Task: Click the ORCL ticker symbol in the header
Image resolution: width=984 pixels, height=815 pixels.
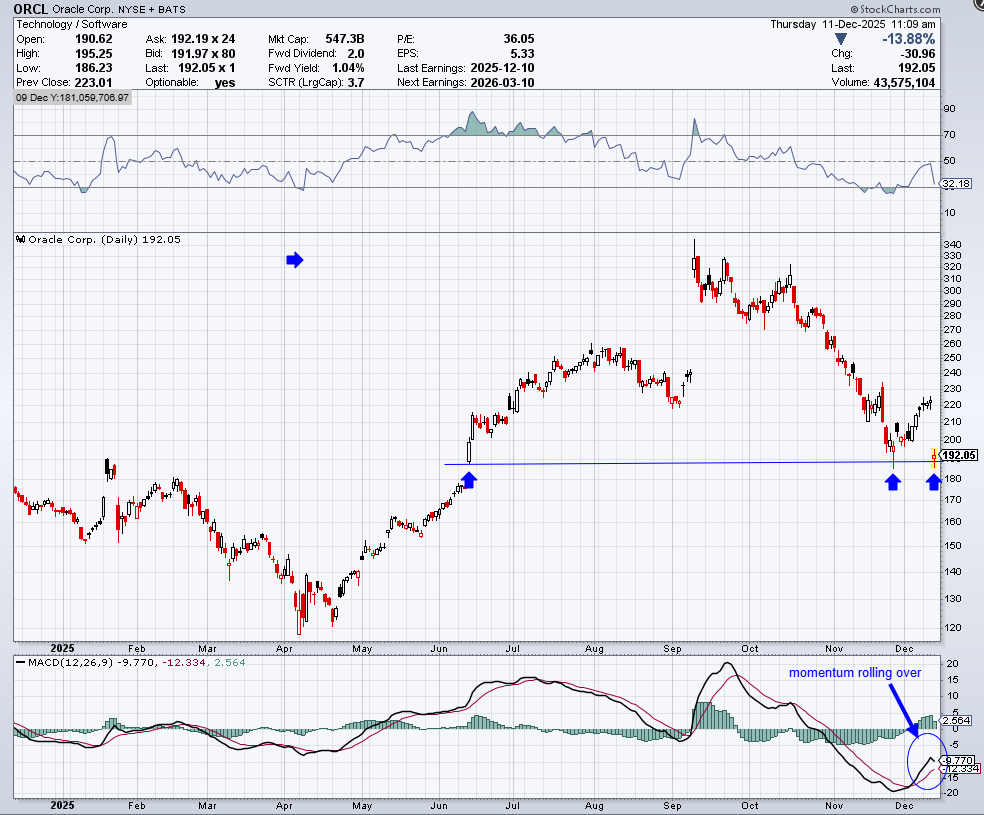Action: 31,9
